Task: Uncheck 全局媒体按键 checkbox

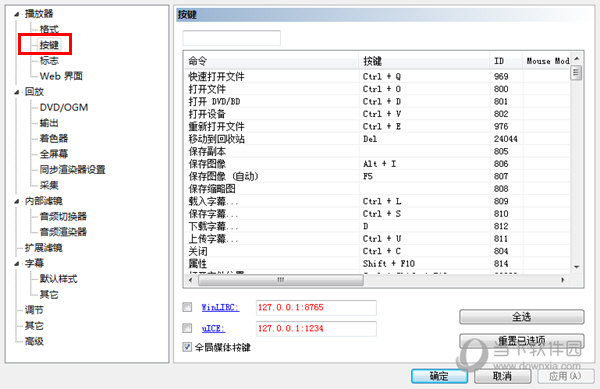Action: (187, 347)
